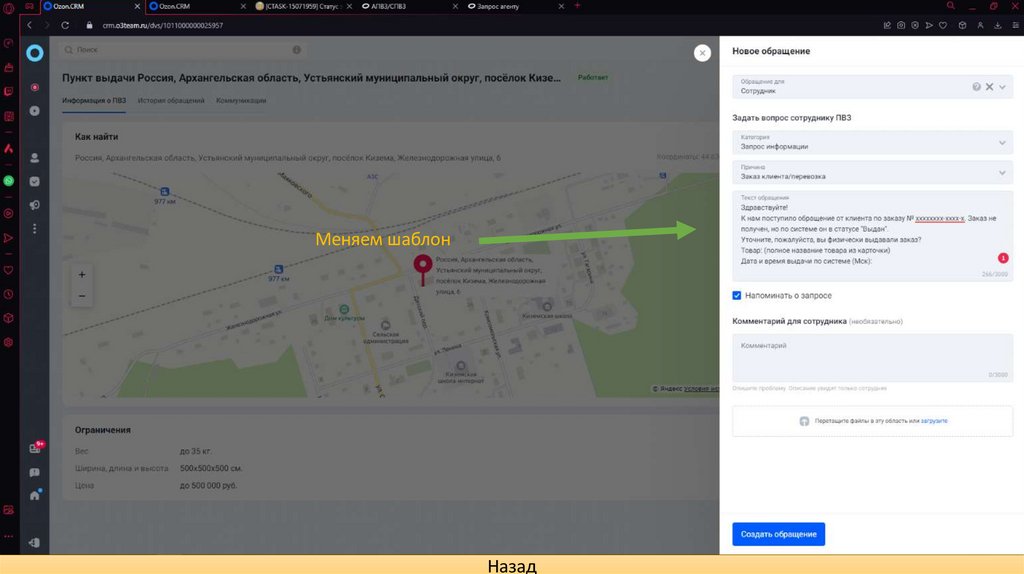Expand the Обращение для dropdown

(x=1002, y=87)
